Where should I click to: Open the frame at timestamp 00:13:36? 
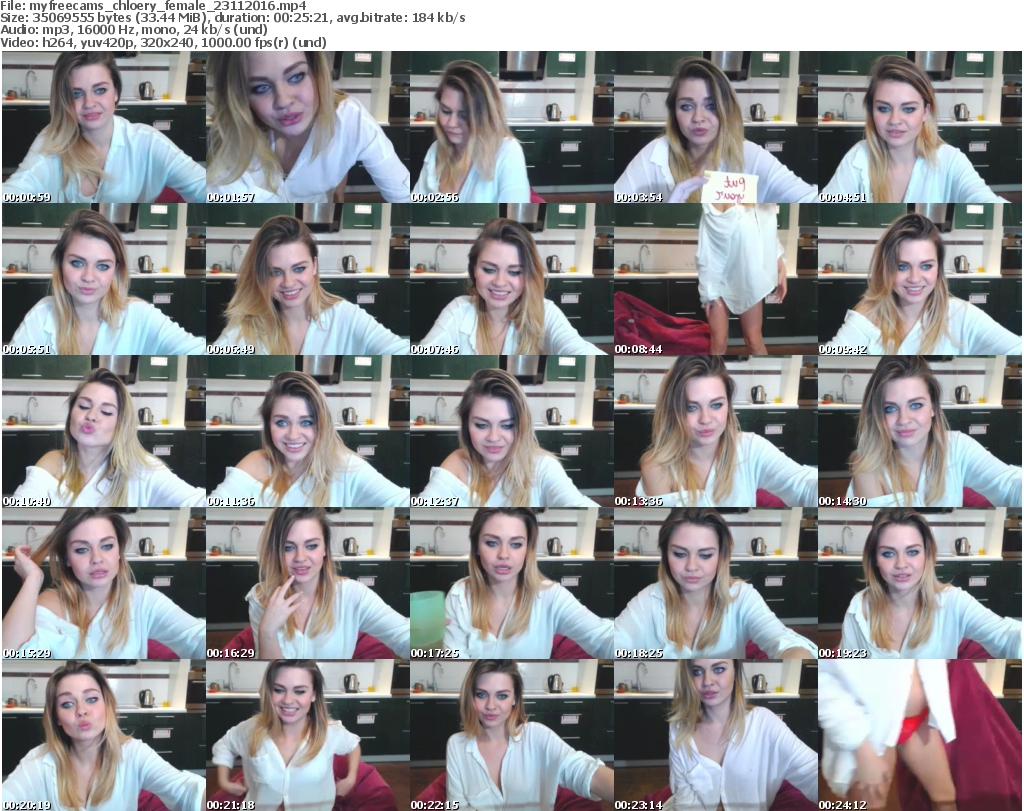point(715,431)
